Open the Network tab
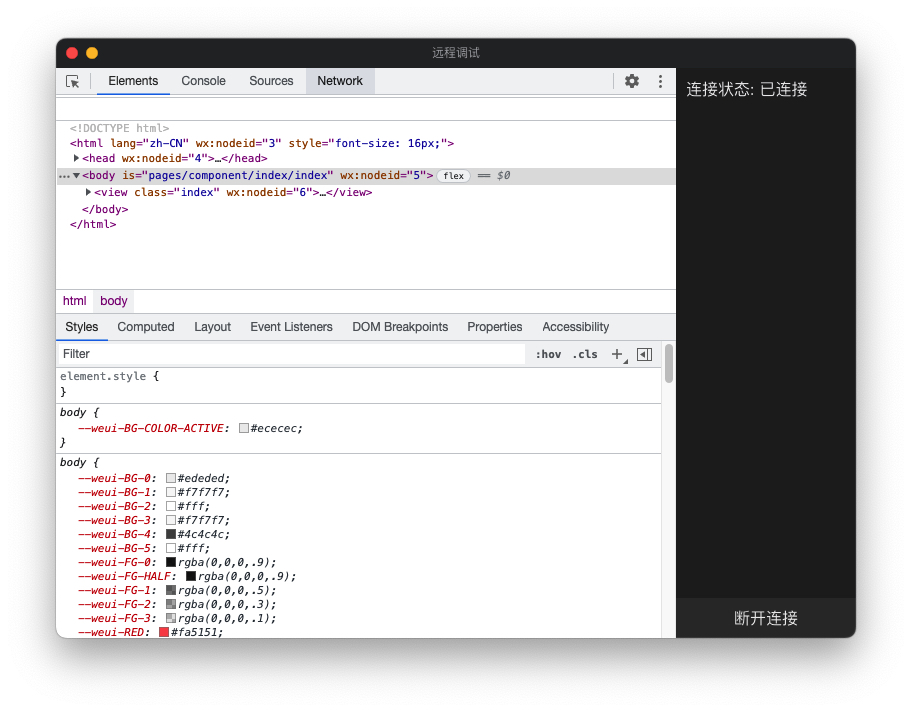 click(340, 81)
